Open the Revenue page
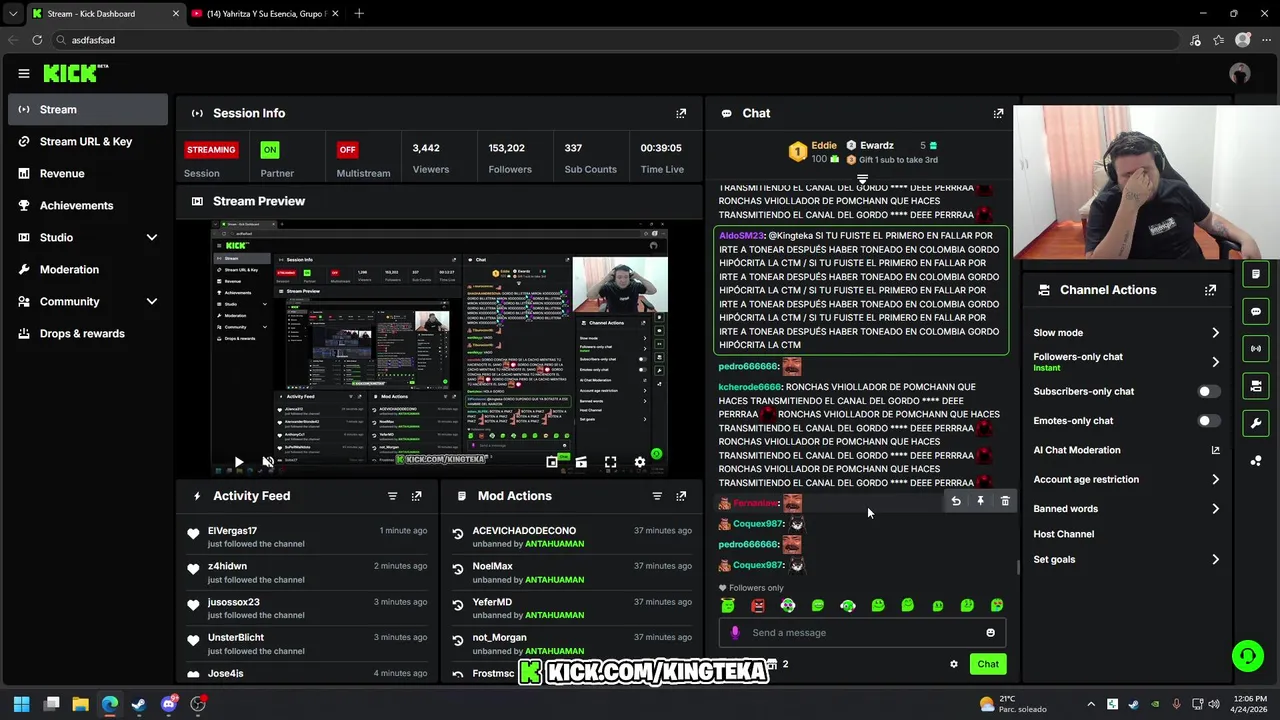Image resolution: width=1280 pixels, height=720 pixels. click(x=88, y=174)
